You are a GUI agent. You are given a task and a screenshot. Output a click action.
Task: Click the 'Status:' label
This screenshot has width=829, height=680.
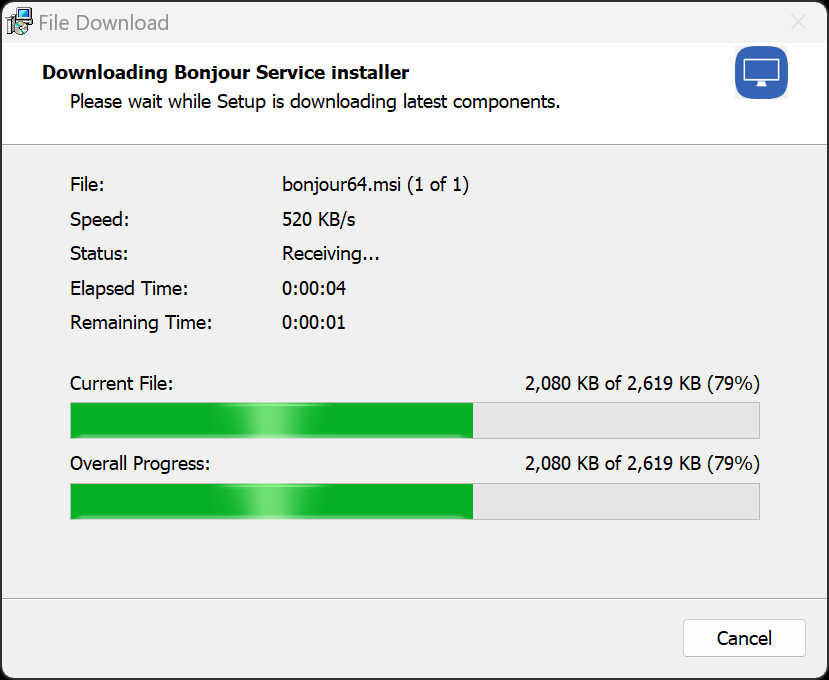point(99,254)
